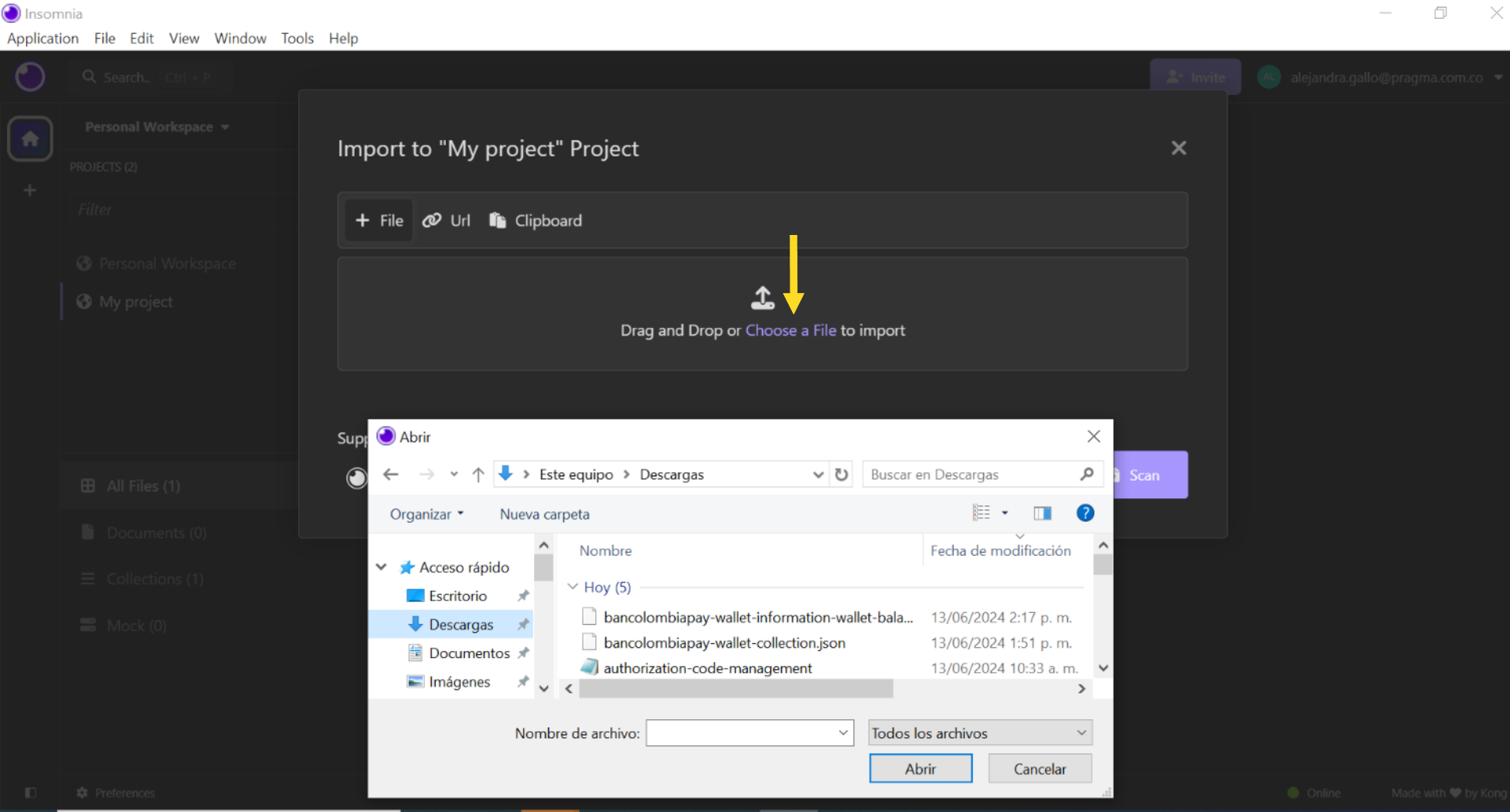The width and height of the screenshot is (1510, 812).
Task: Open recent locations dropdown arrow
Action: pos(454,474)
